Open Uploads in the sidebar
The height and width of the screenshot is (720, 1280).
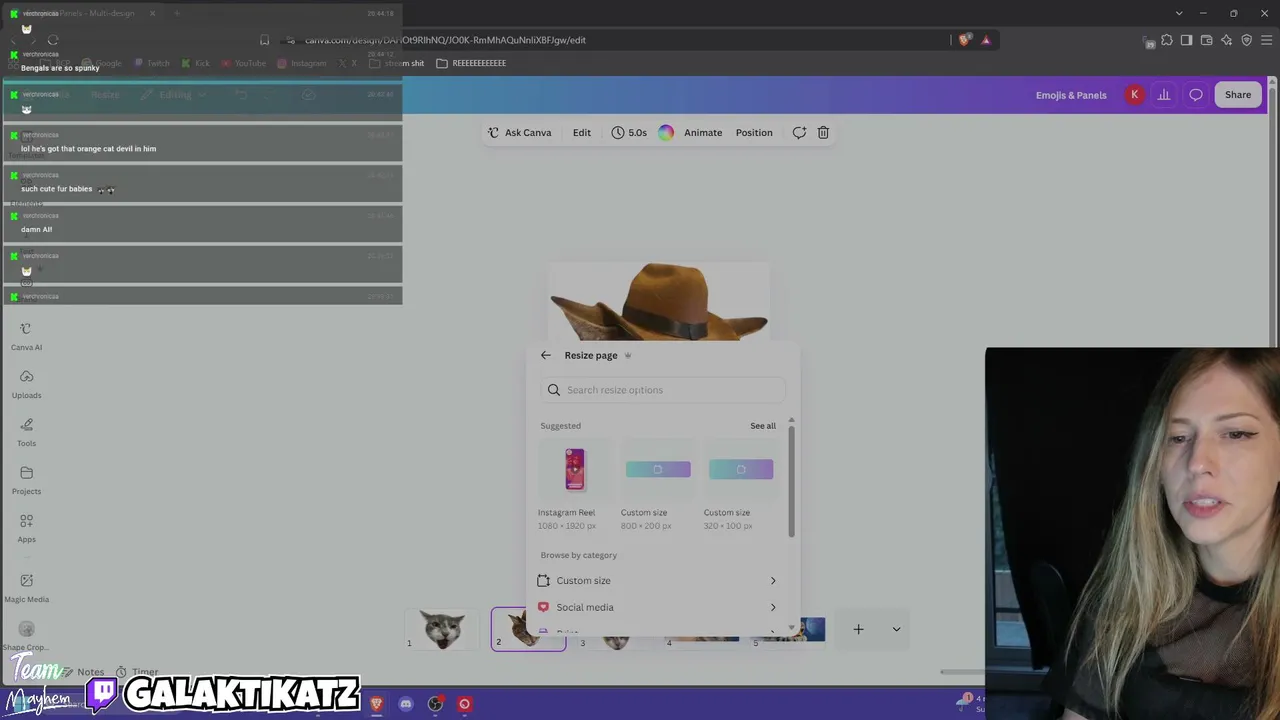[x=26, y=385]
